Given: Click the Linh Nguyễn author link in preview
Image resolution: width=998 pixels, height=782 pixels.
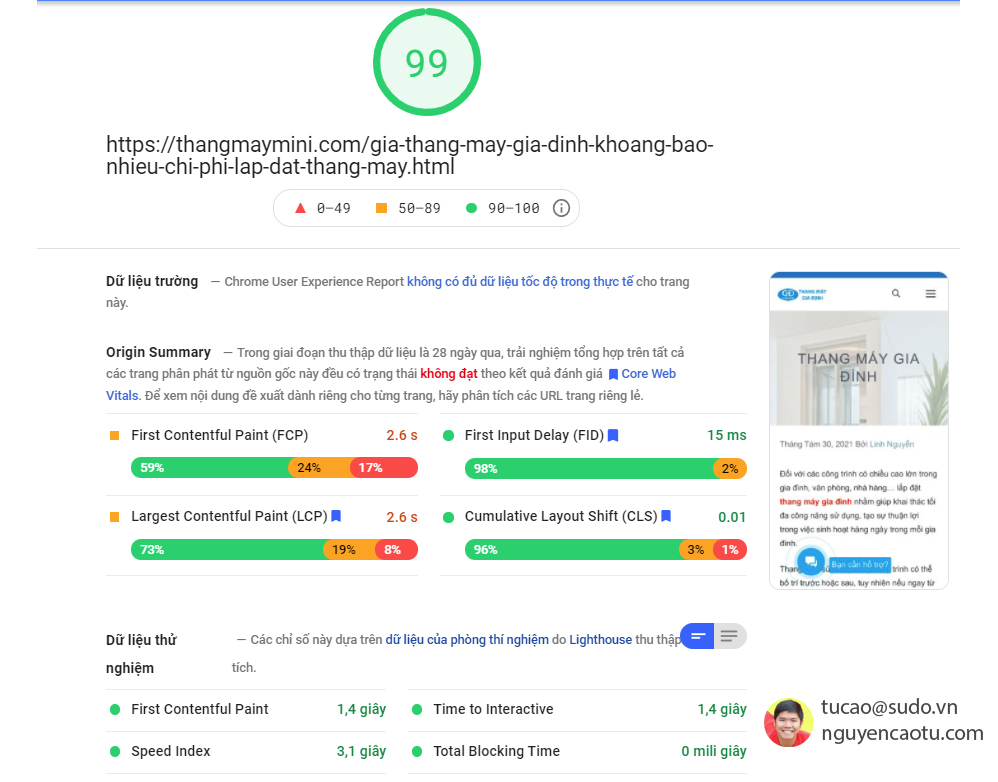Looking at the screenshot, I should pos(891,443).
